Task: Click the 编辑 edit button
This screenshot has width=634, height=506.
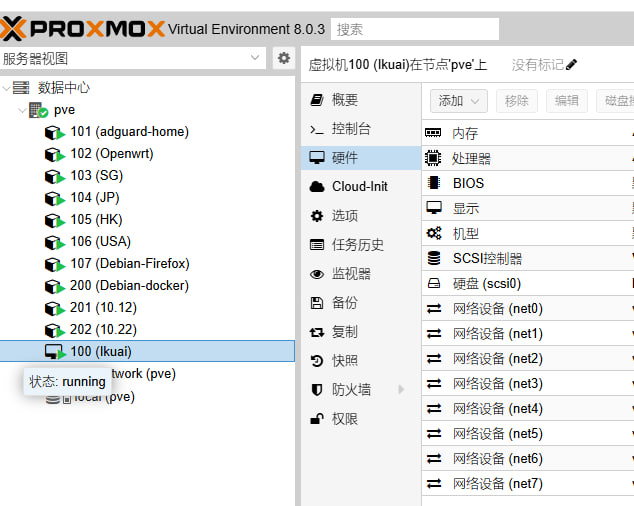Action: tap(566, 100)
